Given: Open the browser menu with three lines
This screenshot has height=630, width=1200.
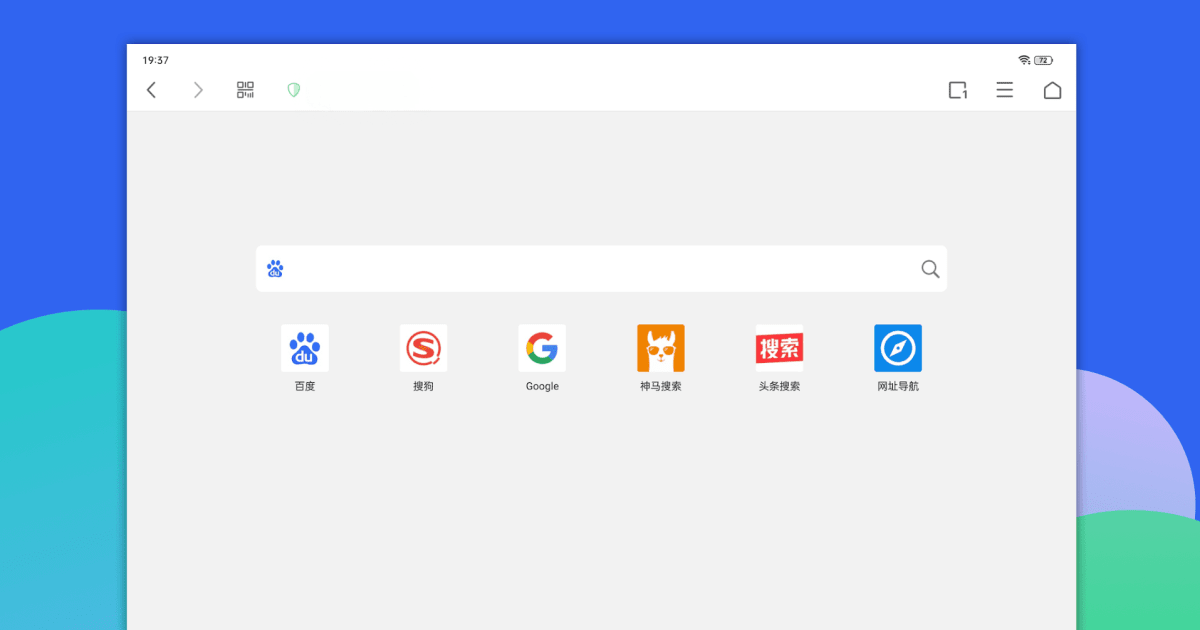Looking at the screenshot, I should tap(1004, 89).
